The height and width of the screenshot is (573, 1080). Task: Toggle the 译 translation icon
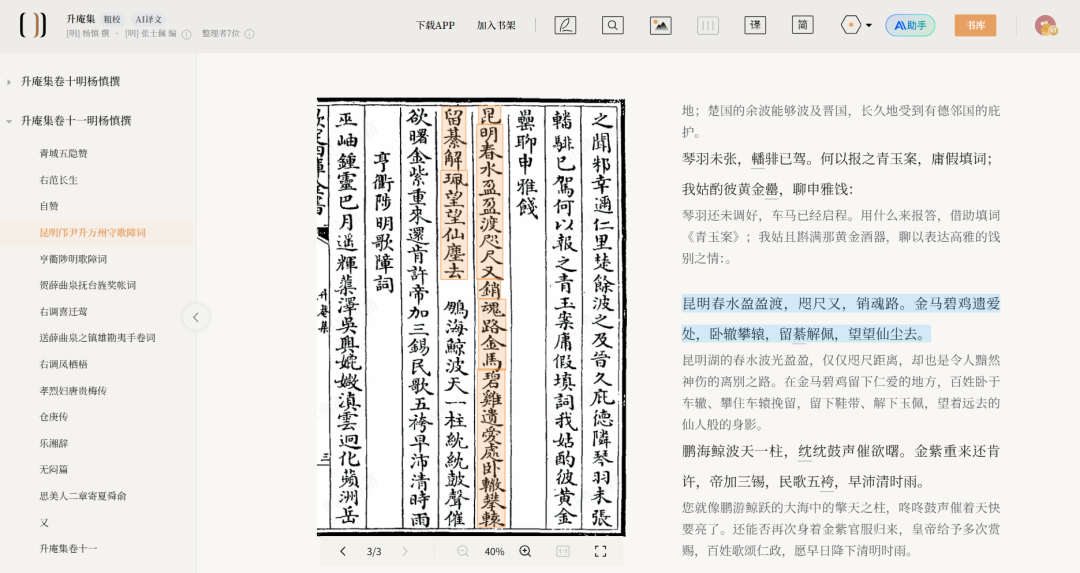pyautogui.click(x=756, y=25)
